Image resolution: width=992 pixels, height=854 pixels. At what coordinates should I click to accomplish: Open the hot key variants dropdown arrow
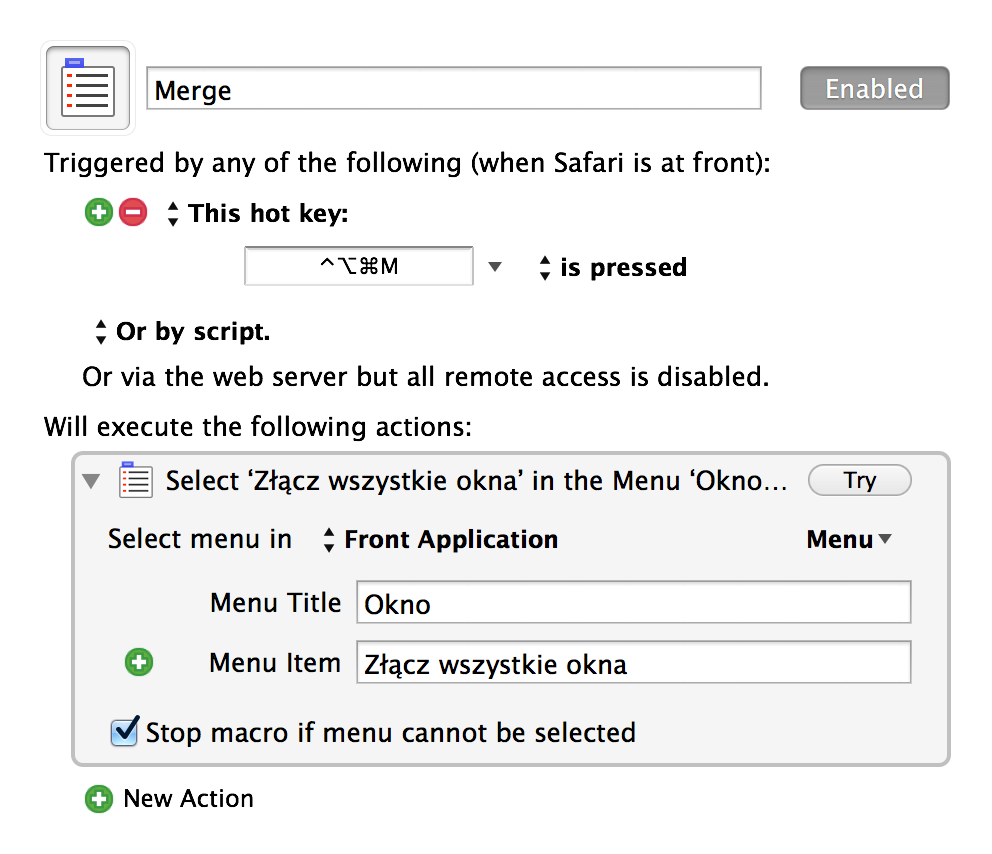pyautogui.click(x=495, y=266)
